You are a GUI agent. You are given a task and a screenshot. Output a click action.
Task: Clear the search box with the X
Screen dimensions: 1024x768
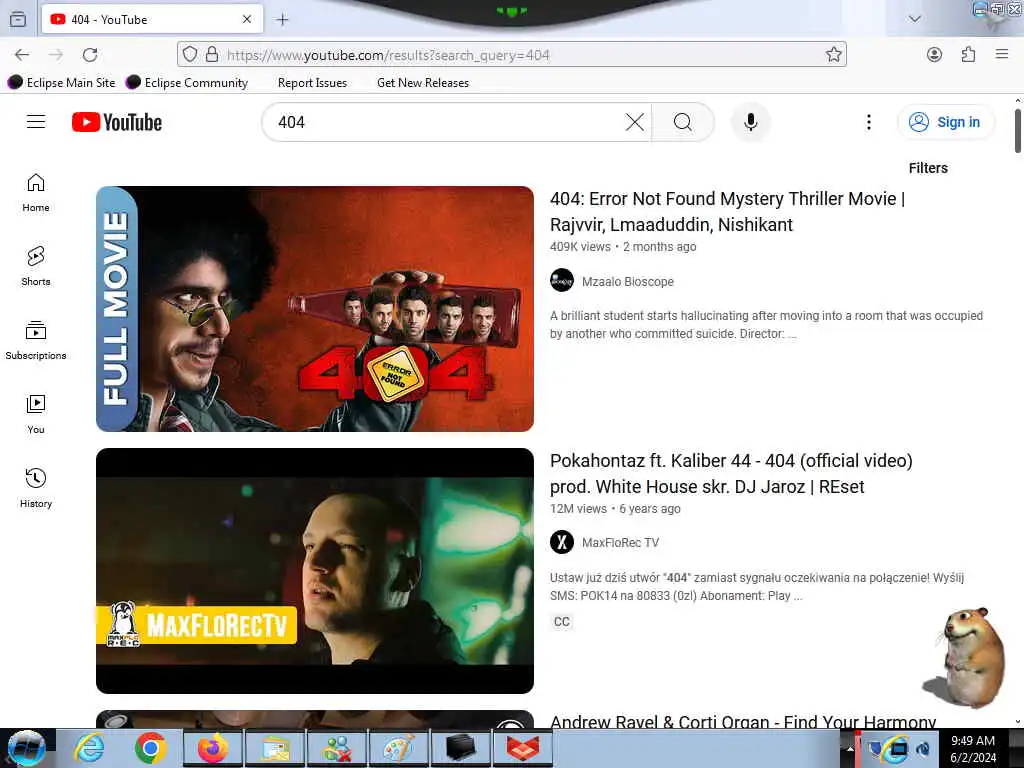tap(634, 122)
